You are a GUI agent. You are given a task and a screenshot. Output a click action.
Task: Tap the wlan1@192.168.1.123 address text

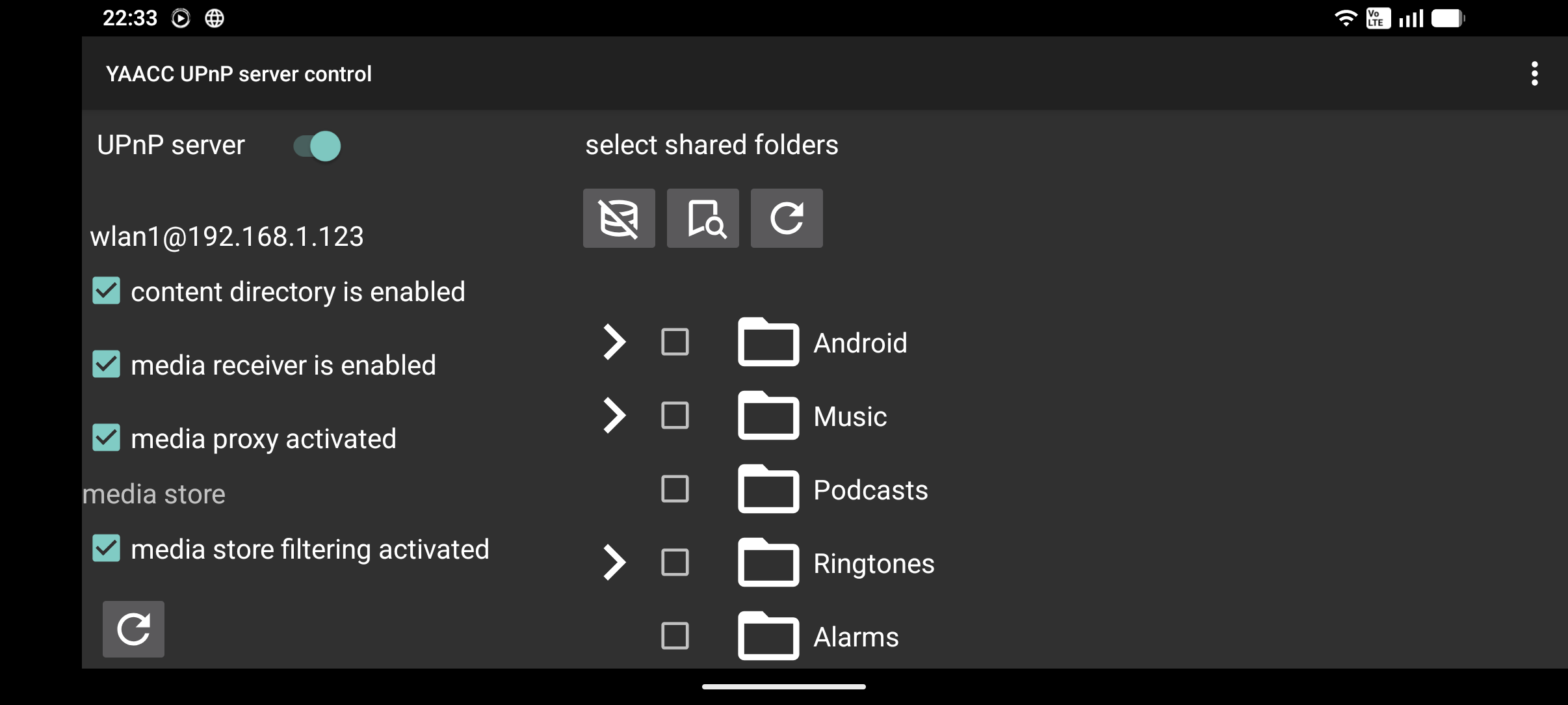coord(227,237)
